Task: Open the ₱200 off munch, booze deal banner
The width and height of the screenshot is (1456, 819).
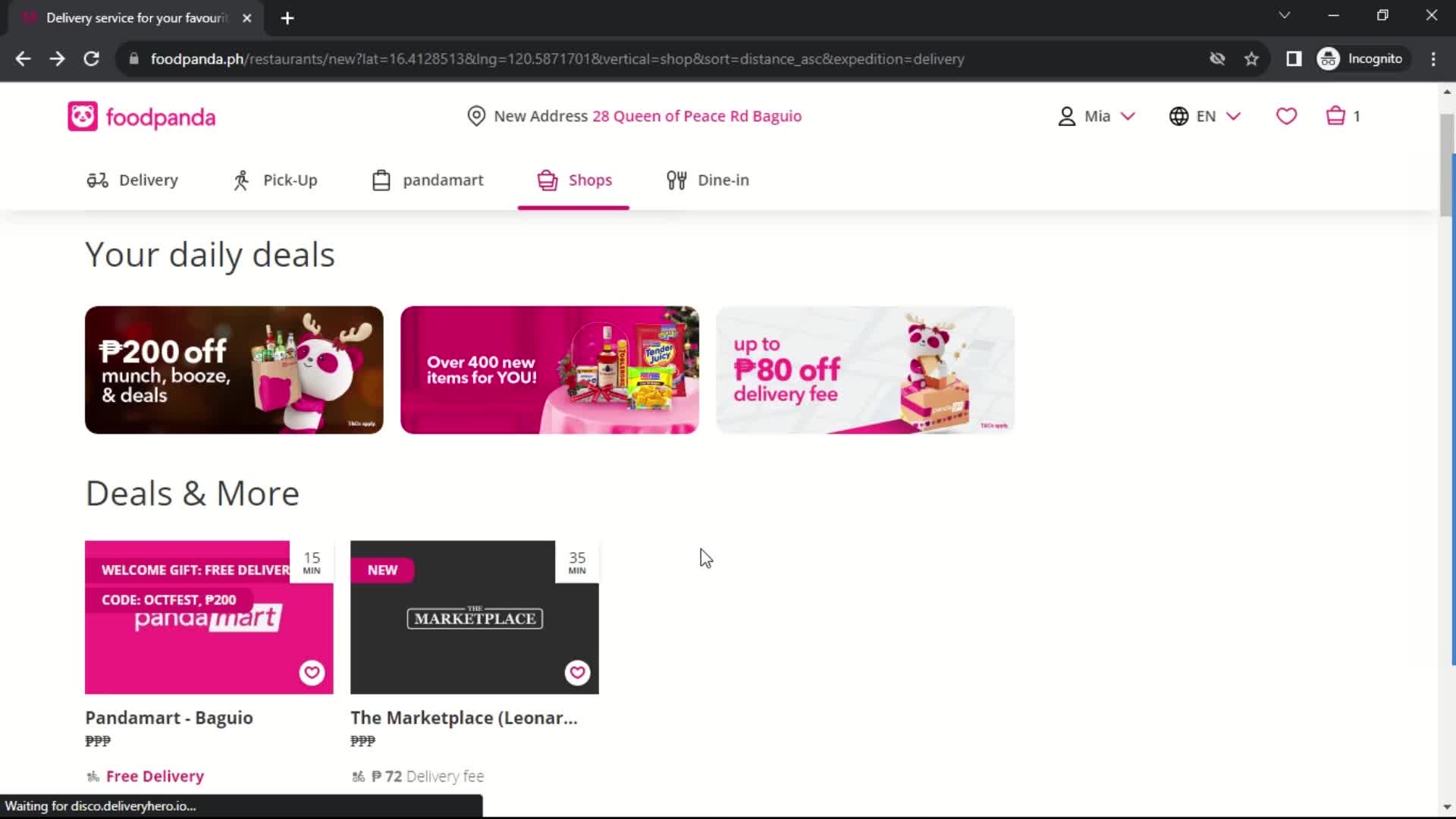Action: point(234,370)
